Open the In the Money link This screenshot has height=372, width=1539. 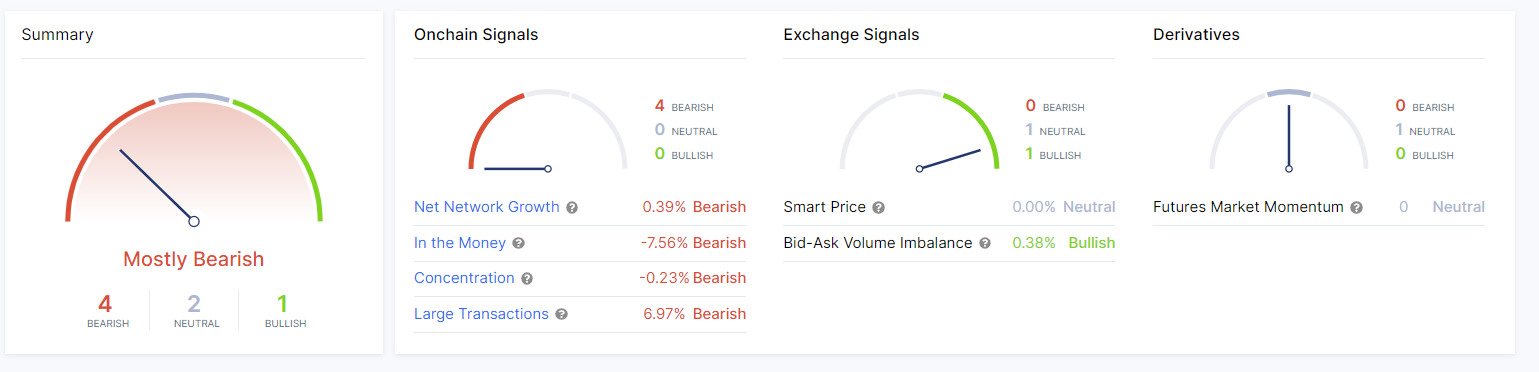point(460,243)
